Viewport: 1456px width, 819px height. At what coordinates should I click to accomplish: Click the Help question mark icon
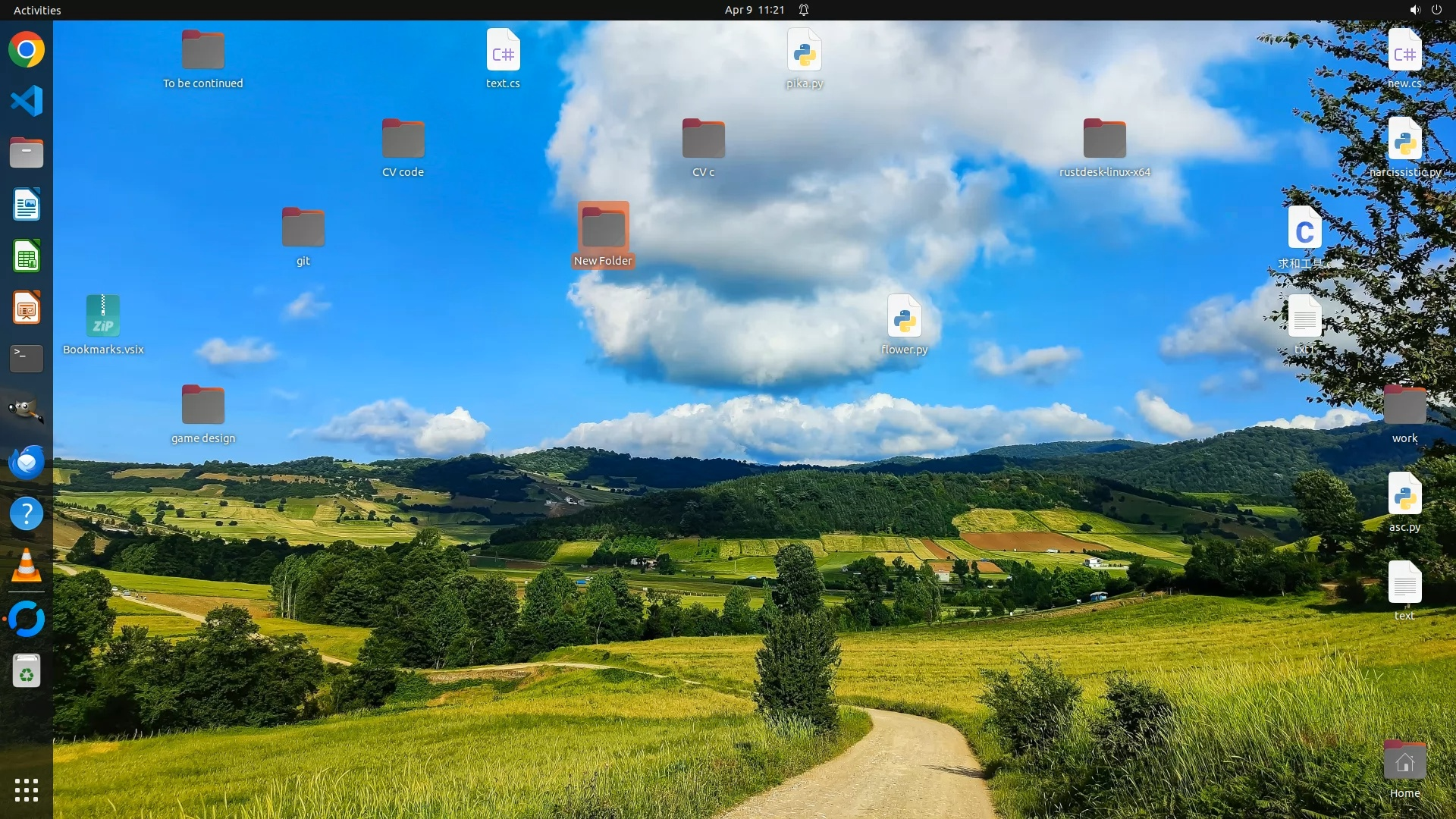click(x=27, y=513)
